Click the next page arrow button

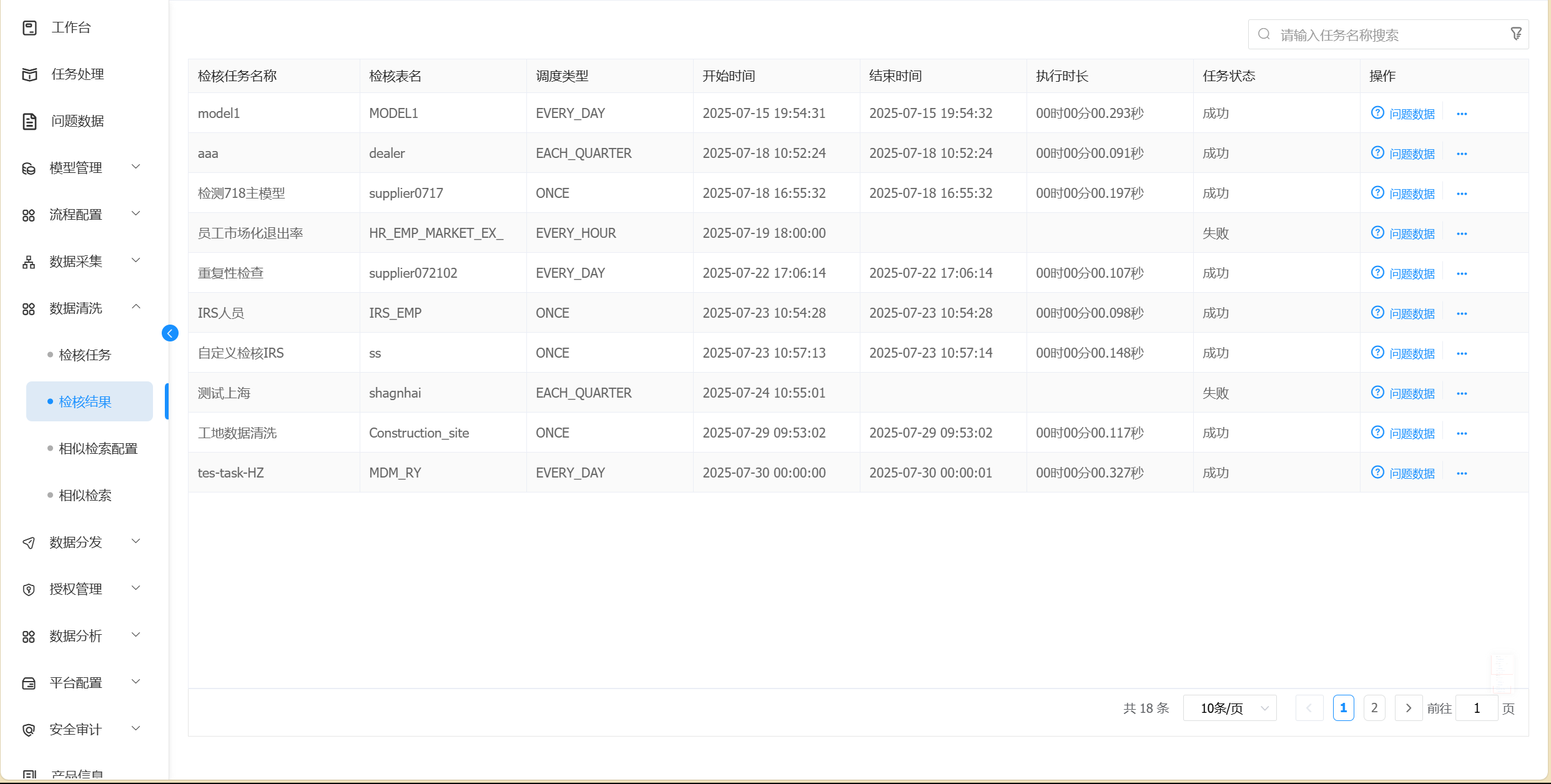click(1408, 708)
